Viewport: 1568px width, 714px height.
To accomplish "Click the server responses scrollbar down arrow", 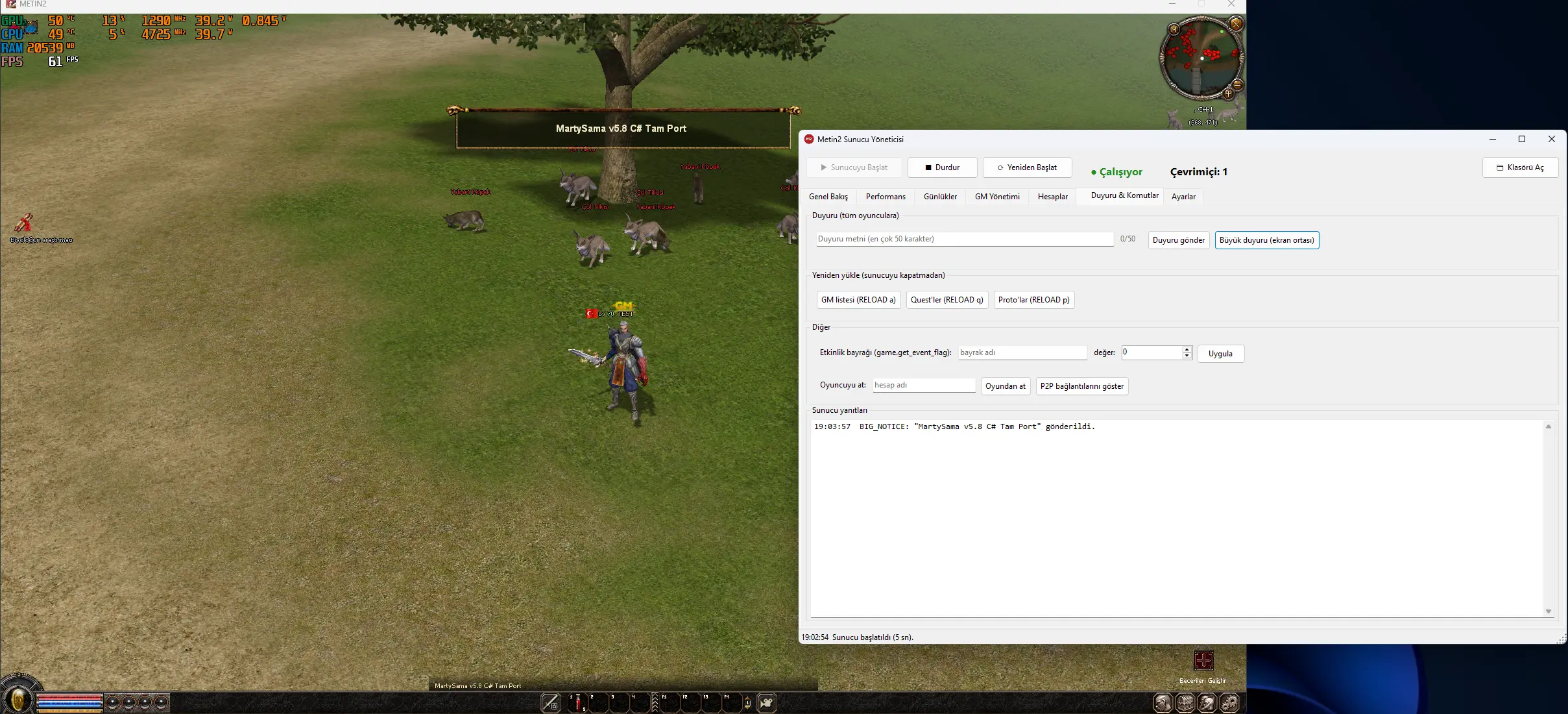I will [1549, 611].
